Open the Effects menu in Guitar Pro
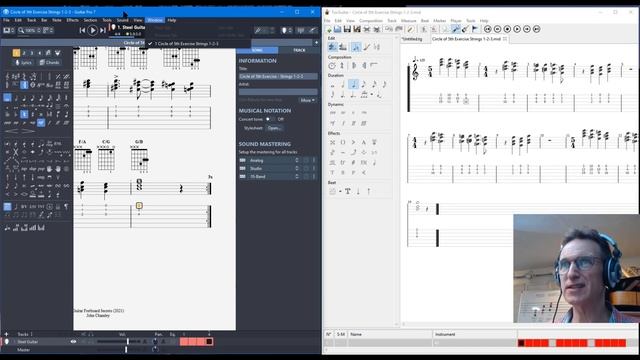Image resolution: width=640 pixels, height=360 pixels. [x=72, y=20]
